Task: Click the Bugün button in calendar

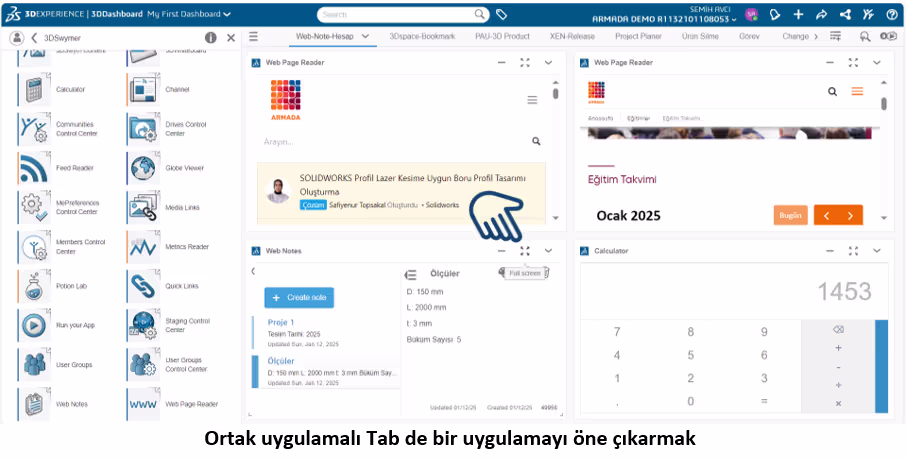Action: 790,215
